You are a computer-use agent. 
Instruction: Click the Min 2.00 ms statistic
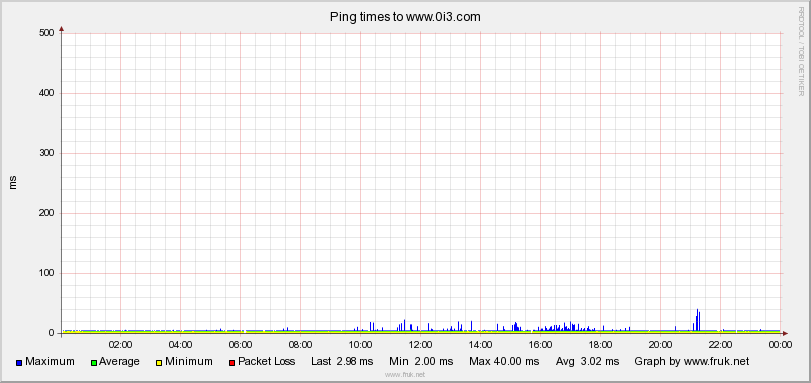click(x=421, y=361)
